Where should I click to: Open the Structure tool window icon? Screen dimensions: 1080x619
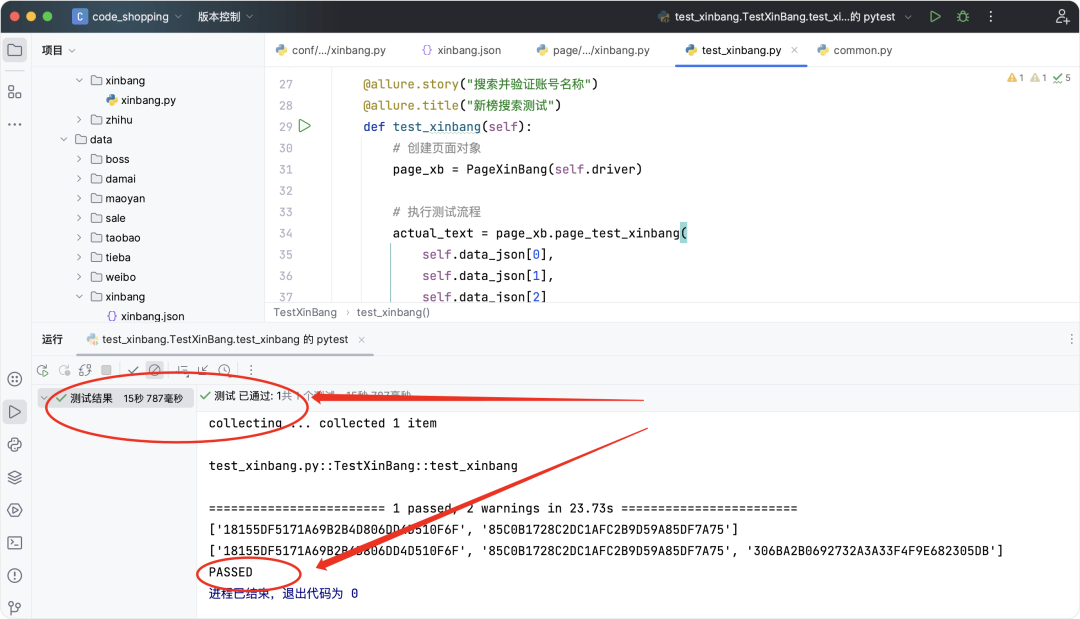[15, 92]
